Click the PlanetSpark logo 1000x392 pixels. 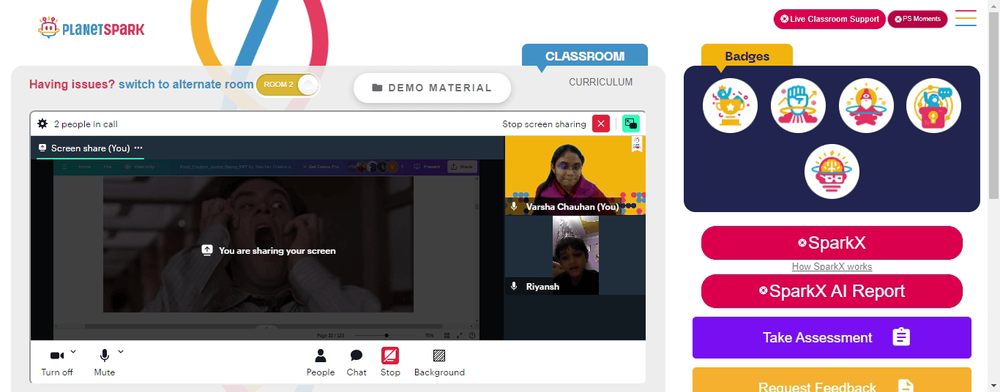pyautogui.click(x=91, y=28)
